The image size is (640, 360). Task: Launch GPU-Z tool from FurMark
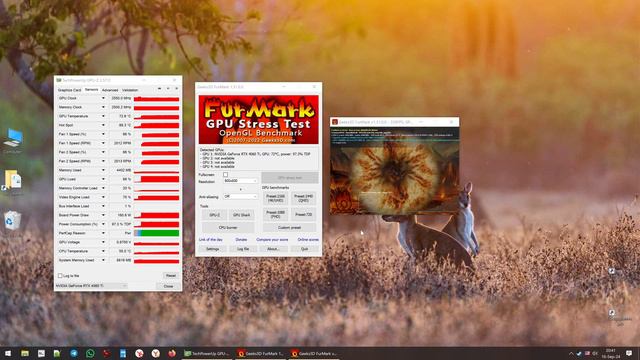coord(214,215)
